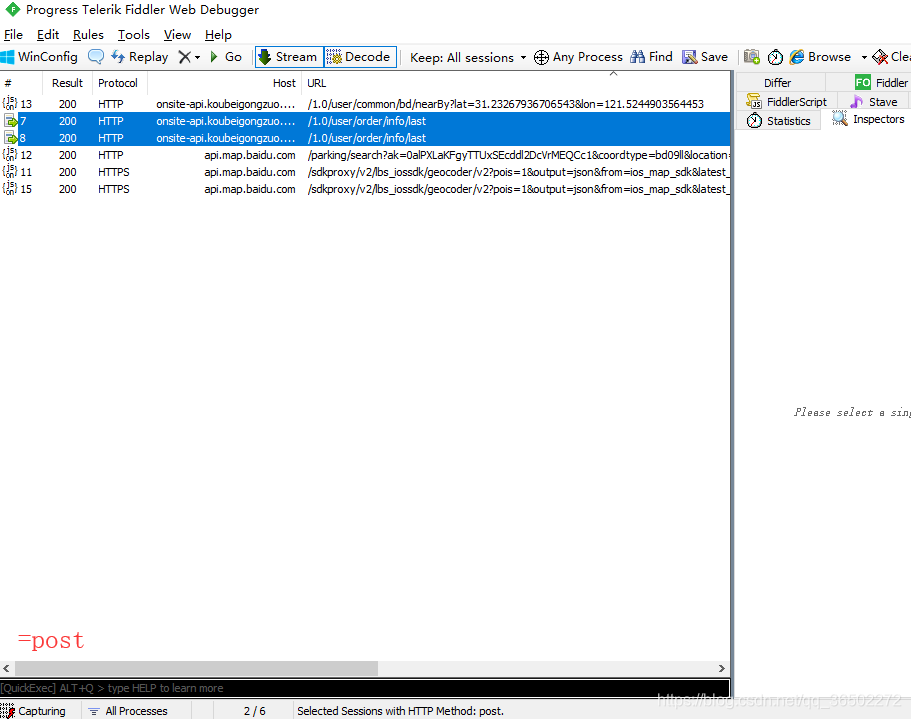
Task: Focus the QuickExec command box
Action: tap(365, 688)
